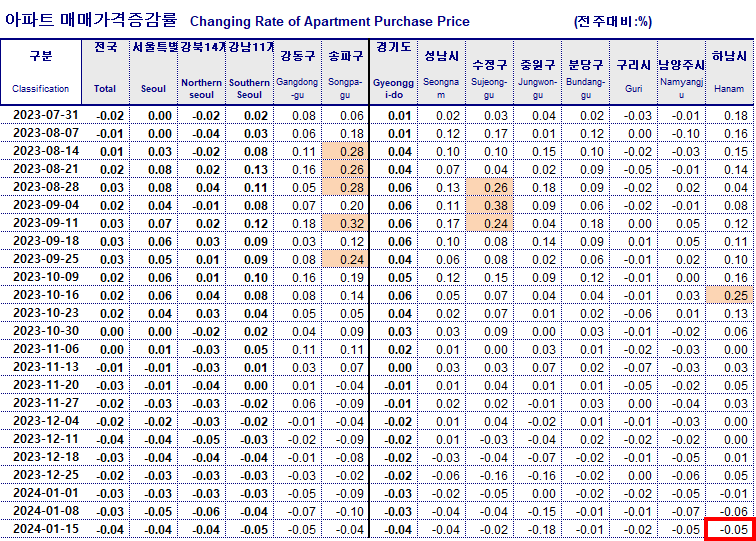Viewport: 756px width, 541px height.
Task: Select Songpa-gu highlighted value 0.26 on 2023-08-21
Action: click(345, 170)
